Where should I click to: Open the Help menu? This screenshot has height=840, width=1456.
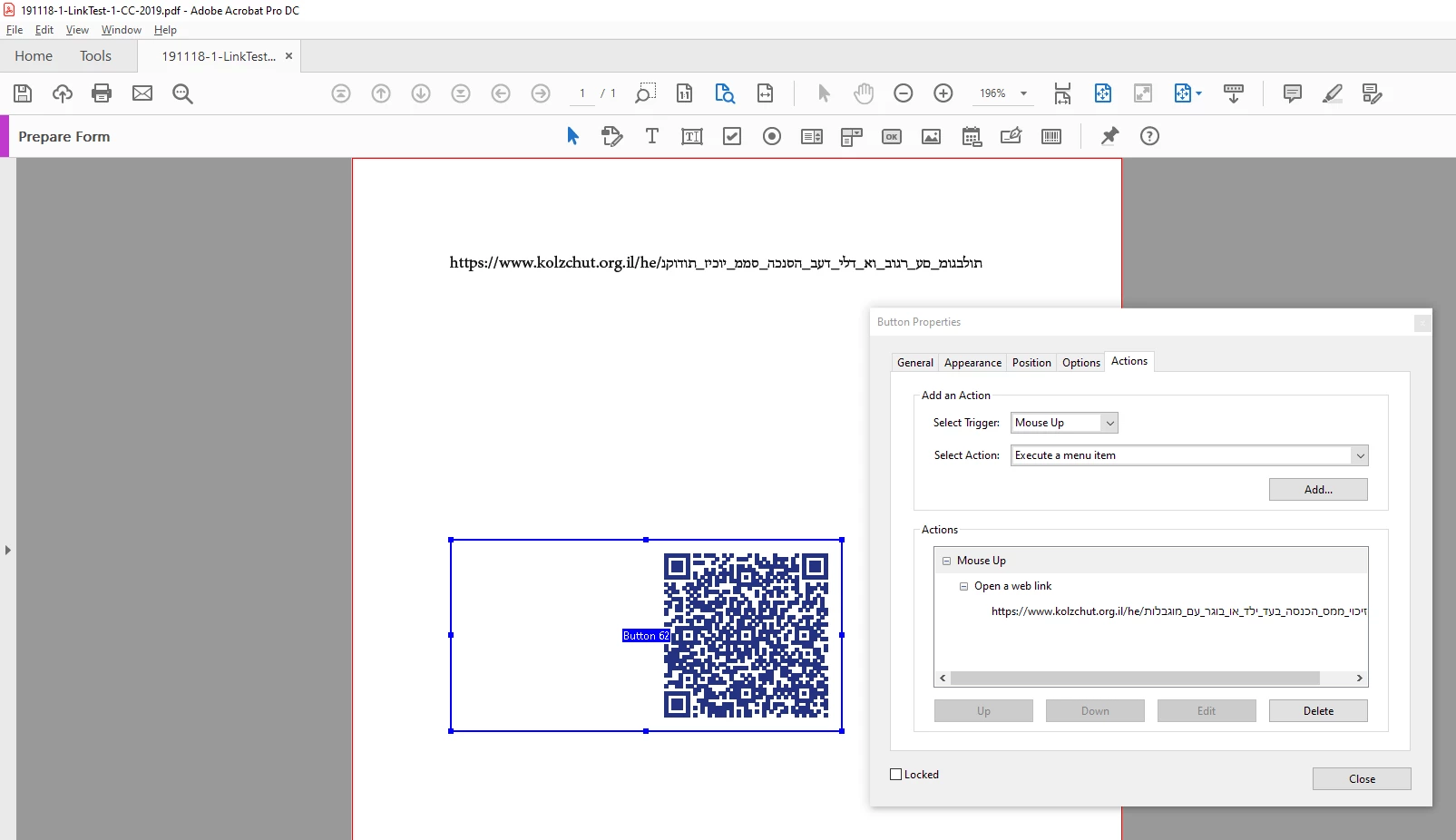pyautogui.click(x=165, y=30)
